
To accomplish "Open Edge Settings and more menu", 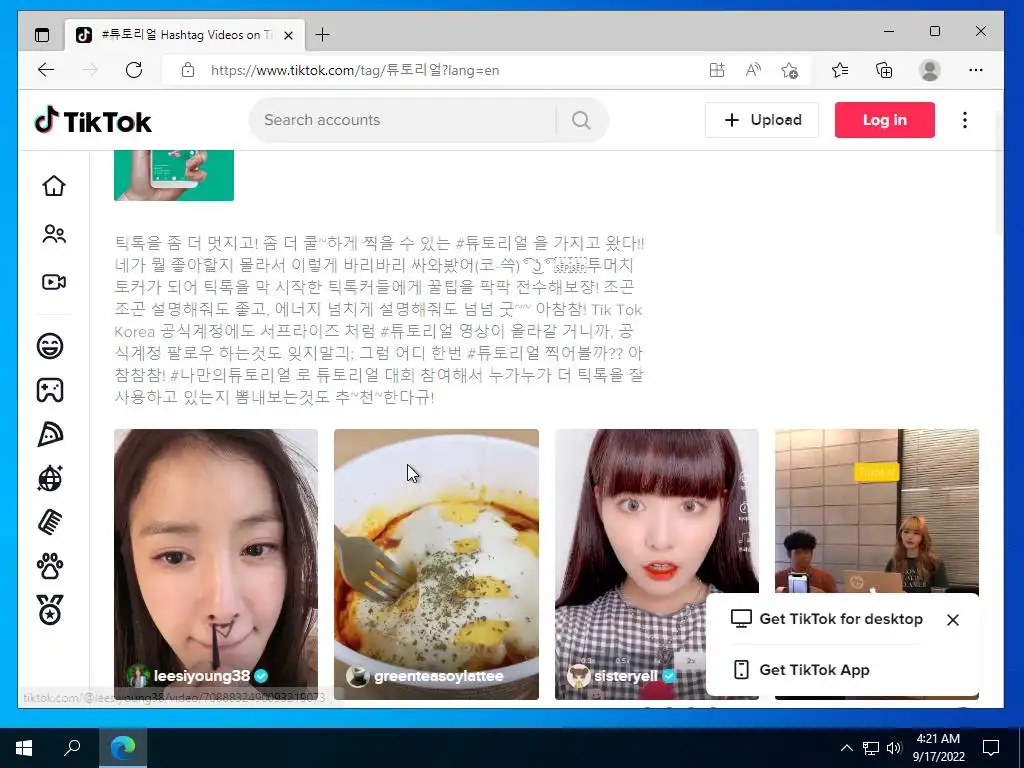I will click(x=976, y=70).
